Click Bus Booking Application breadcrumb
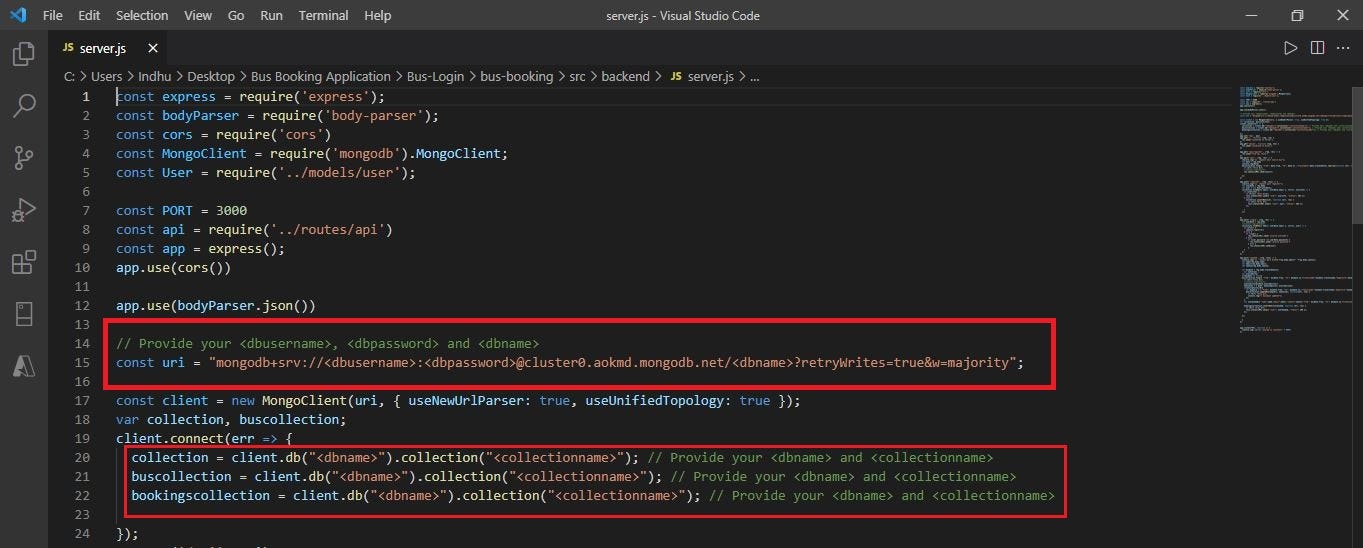Screen dimensions: 1363x548 321,76
